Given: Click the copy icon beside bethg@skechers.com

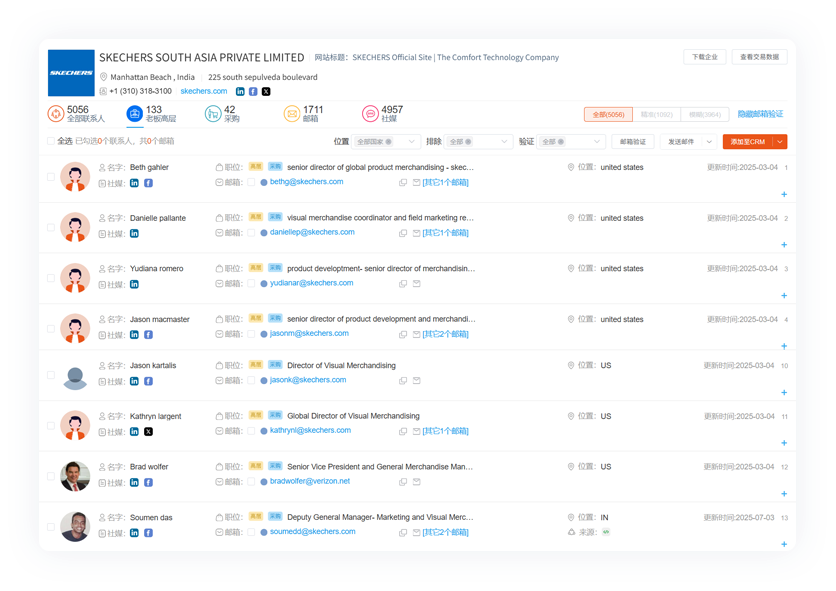Looking at the screenshot, I should tap(403, 183).
